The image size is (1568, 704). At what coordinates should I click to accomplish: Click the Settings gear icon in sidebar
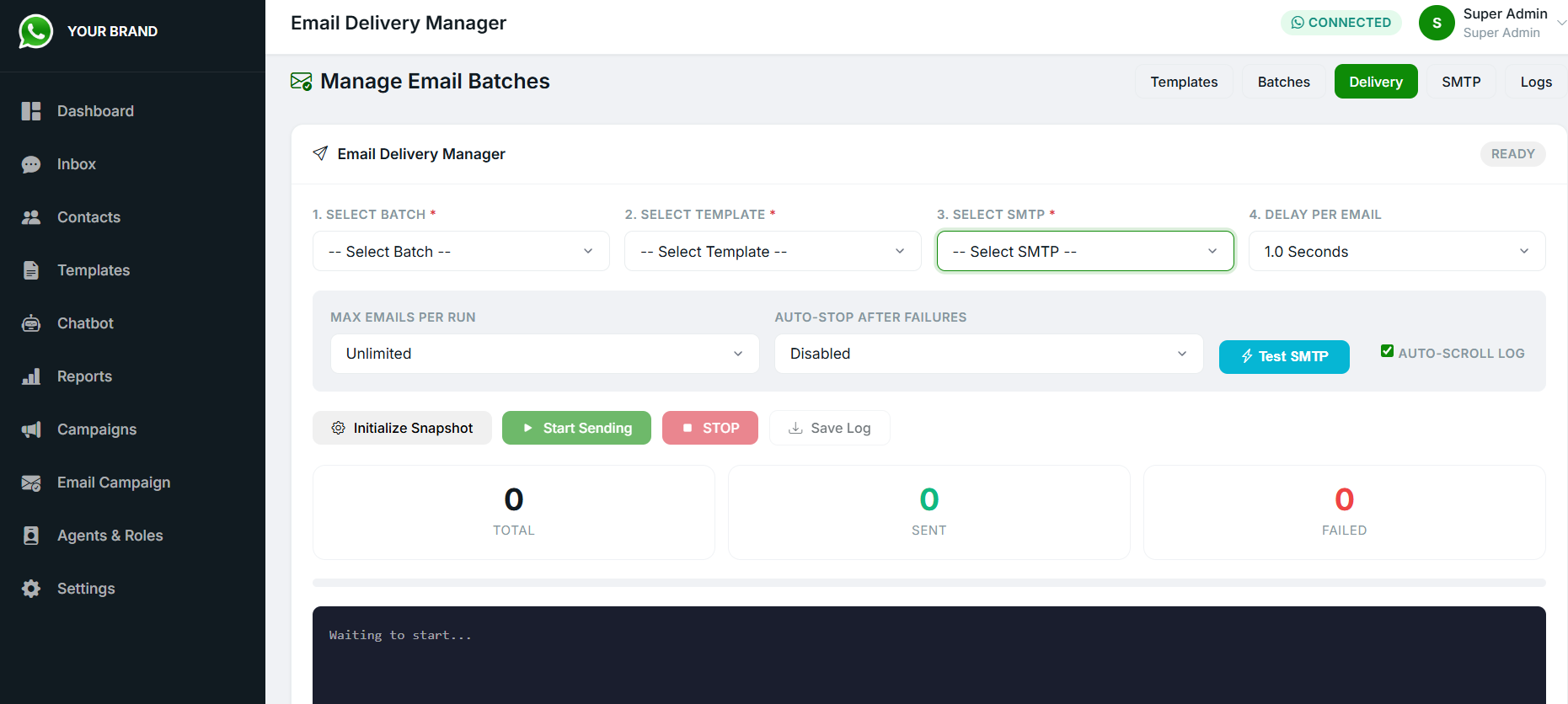pyautogui.click(x=31, y=589)
